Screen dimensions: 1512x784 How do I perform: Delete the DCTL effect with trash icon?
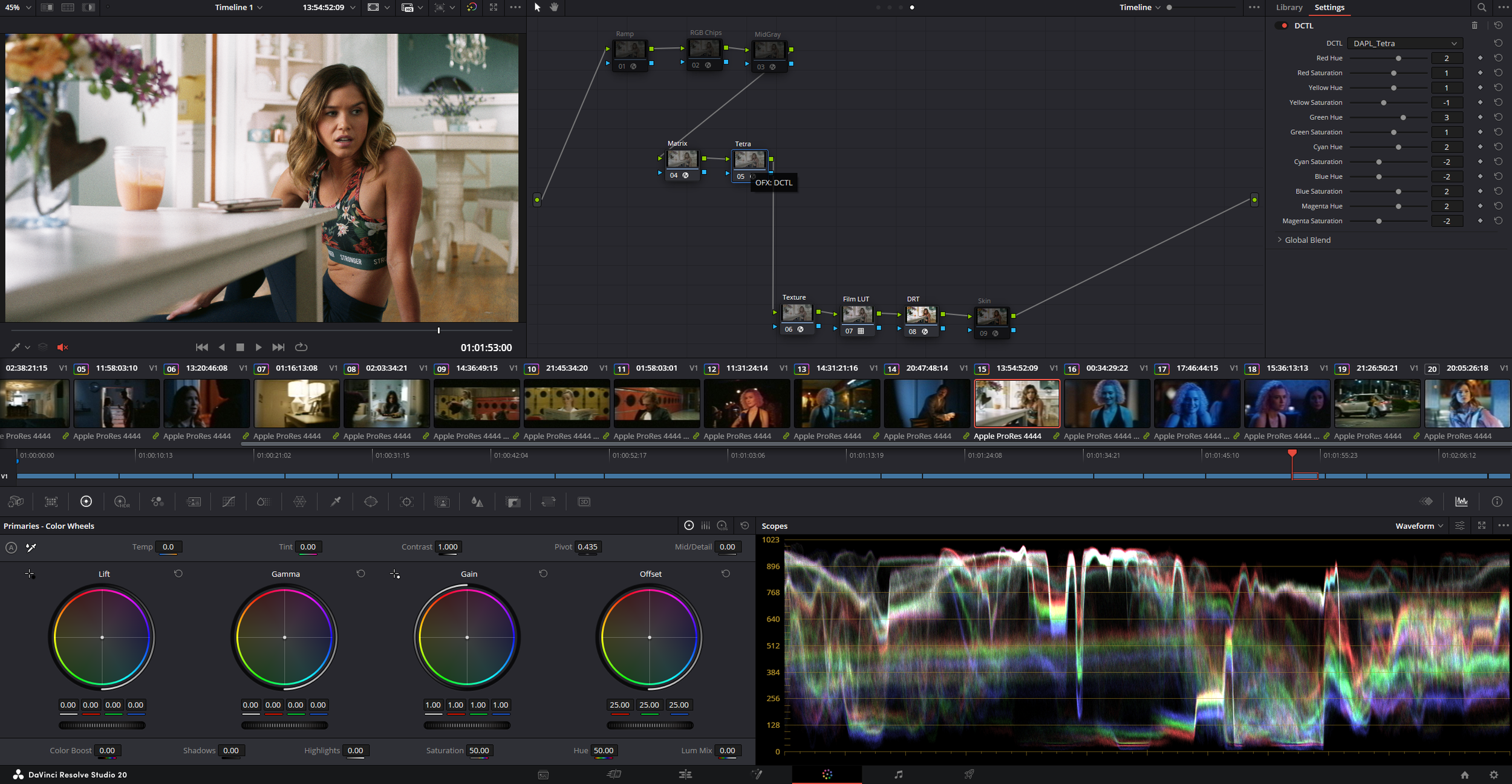1475,25
